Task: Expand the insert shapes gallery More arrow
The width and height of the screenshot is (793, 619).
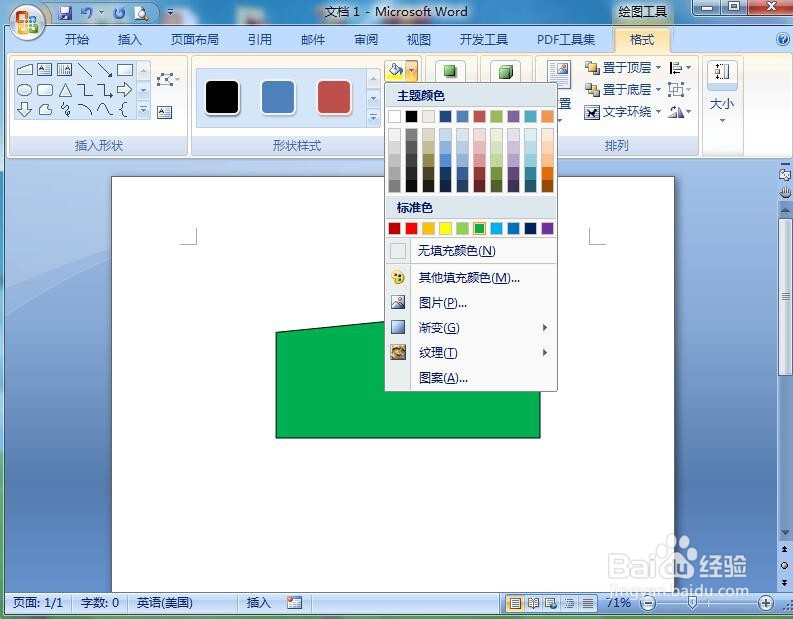Action: point(143,109)
